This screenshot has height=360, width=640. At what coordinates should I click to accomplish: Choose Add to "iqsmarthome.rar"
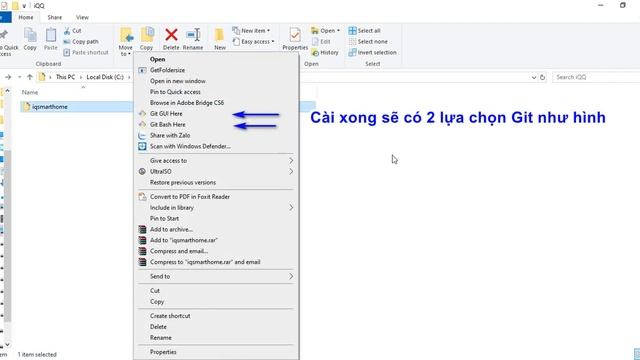217,240
